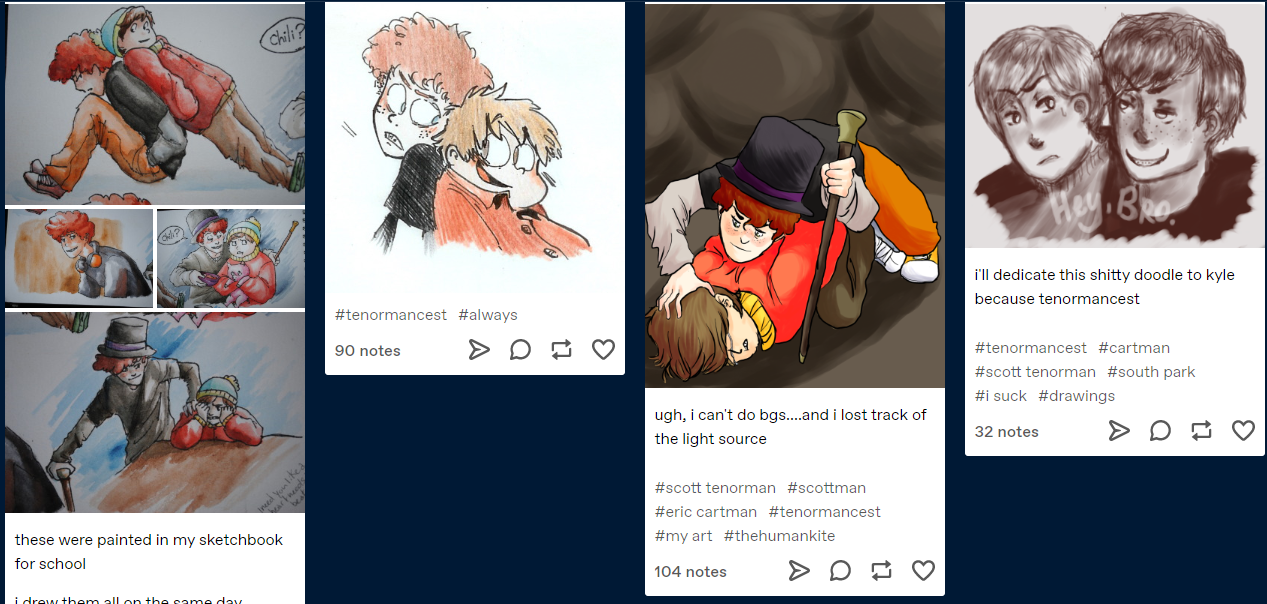Click the #thehumankite tag
Viewport: 1267px width, 604px height.
point(779,536)
